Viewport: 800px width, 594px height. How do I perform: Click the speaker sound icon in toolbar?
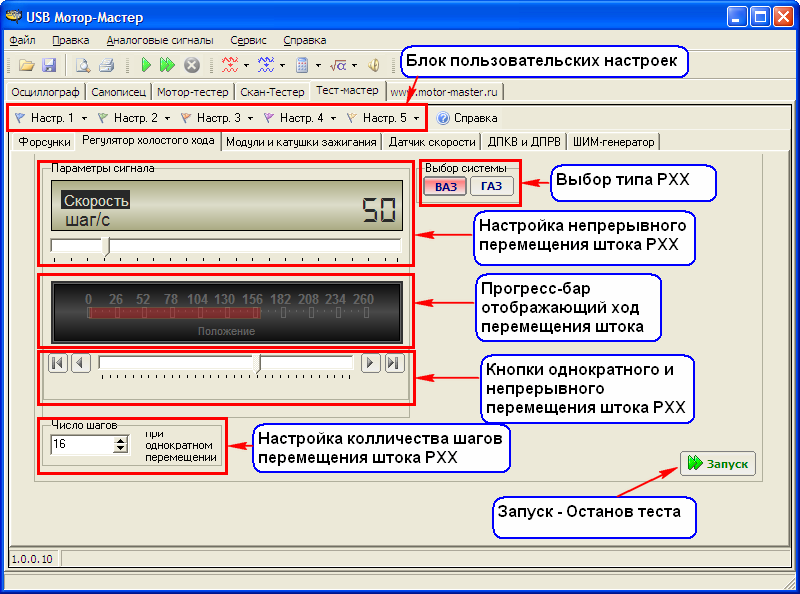point(374,65)
